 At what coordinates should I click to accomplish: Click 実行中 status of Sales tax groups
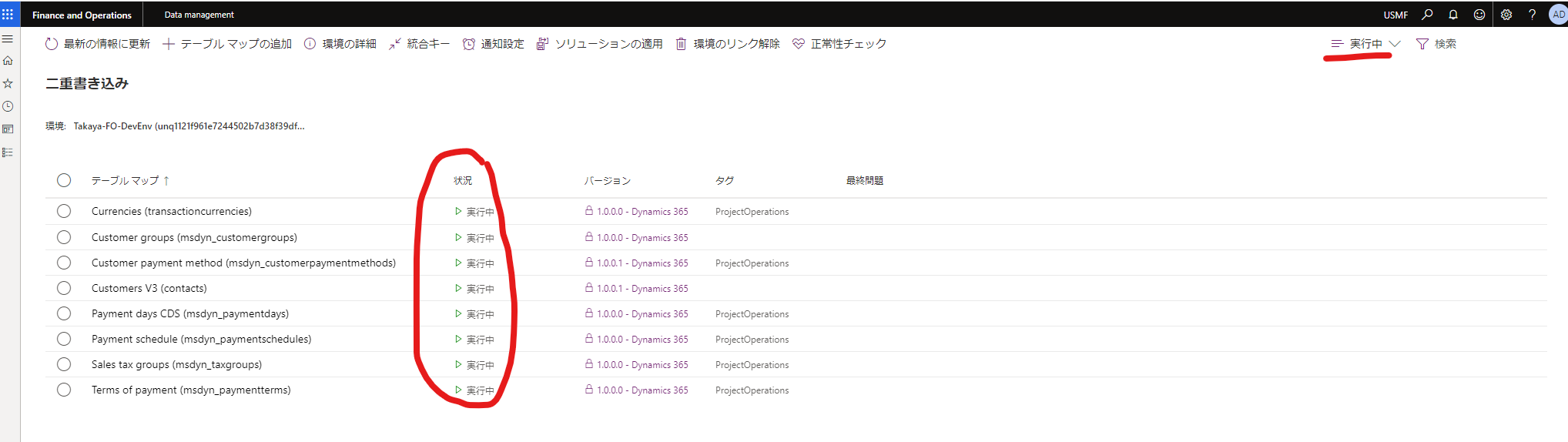pyautogui.click(x=474, y=365)
